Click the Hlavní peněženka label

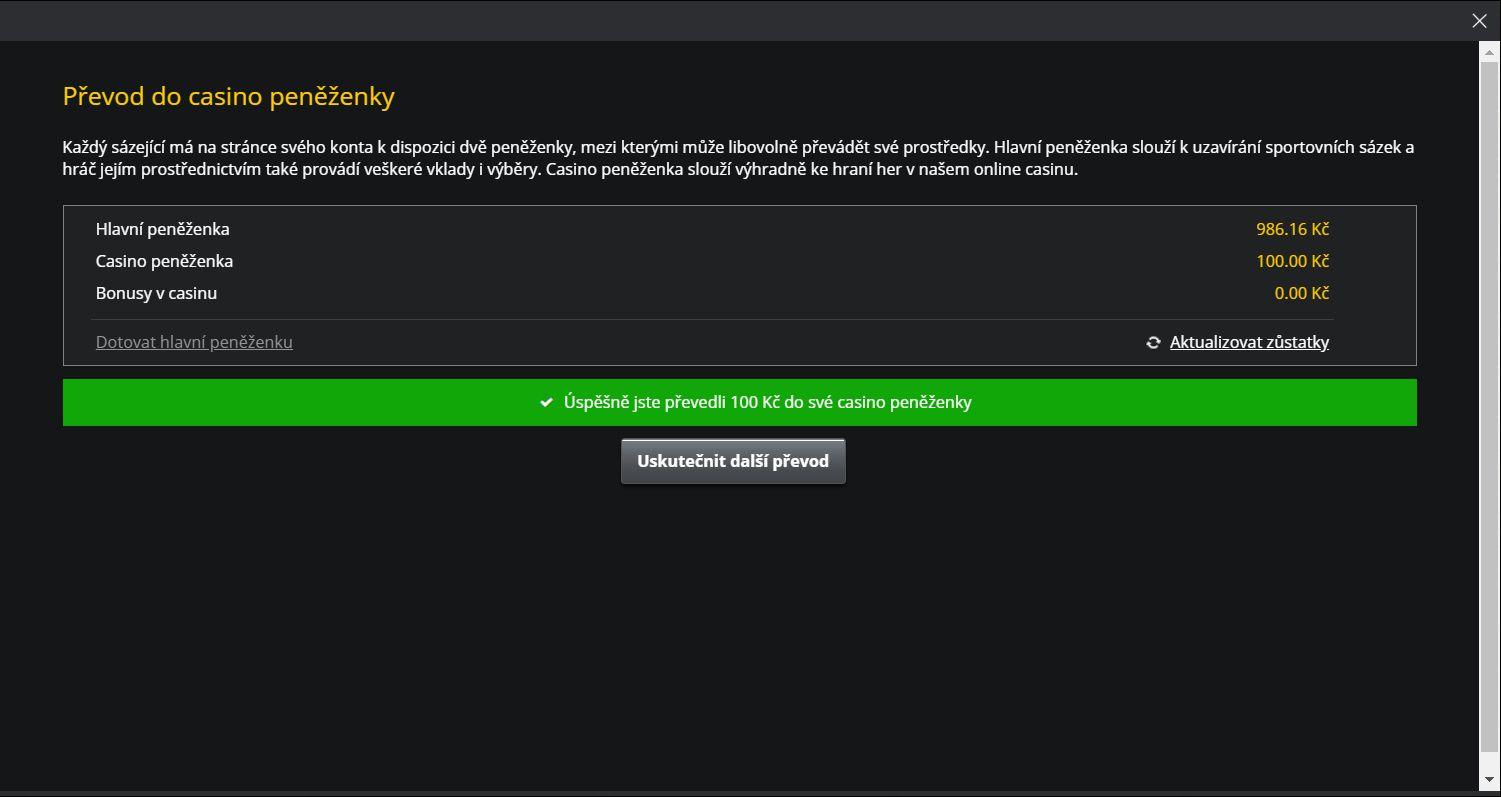coord(163,229)
